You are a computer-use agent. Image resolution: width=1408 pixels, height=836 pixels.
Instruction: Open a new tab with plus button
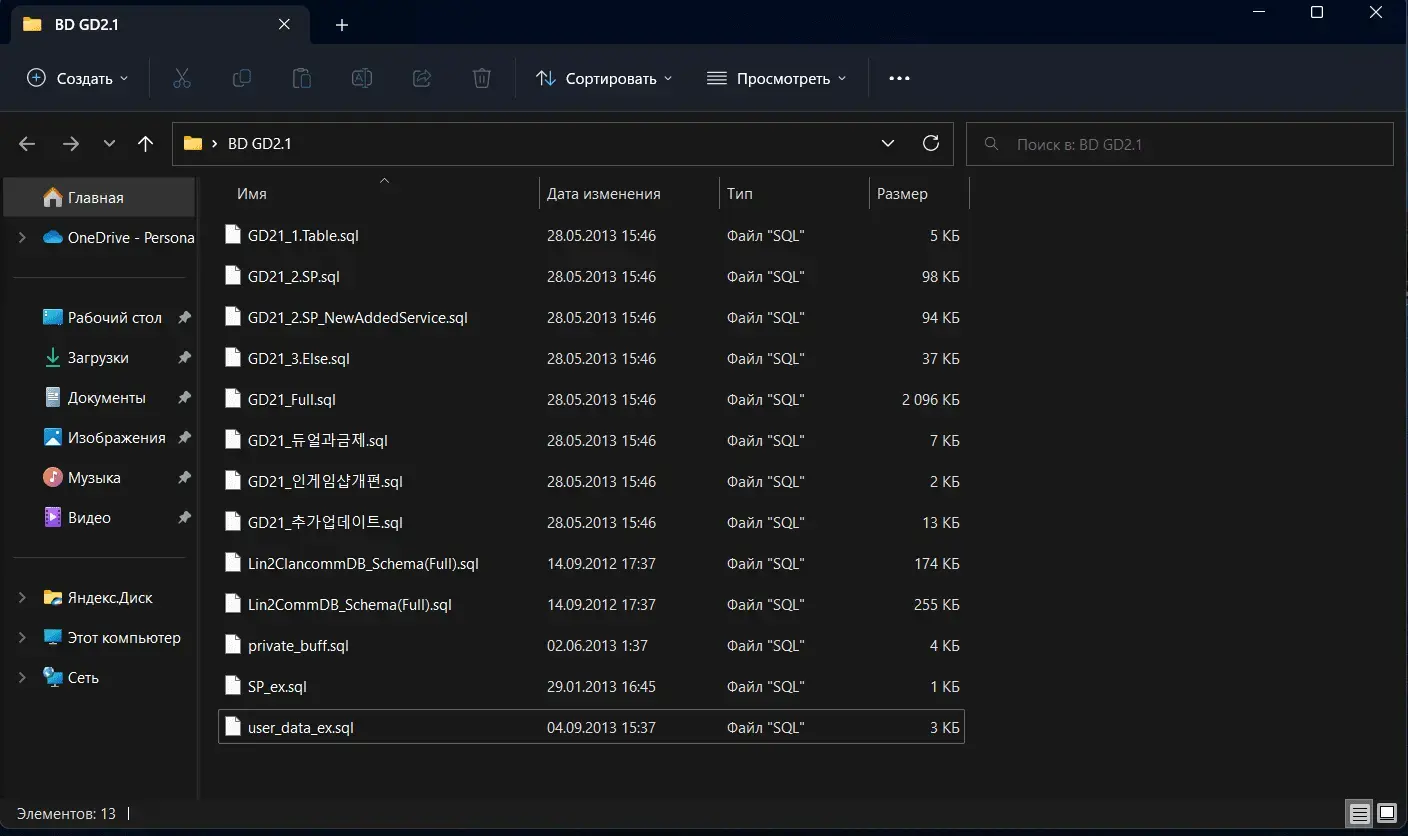342,25
